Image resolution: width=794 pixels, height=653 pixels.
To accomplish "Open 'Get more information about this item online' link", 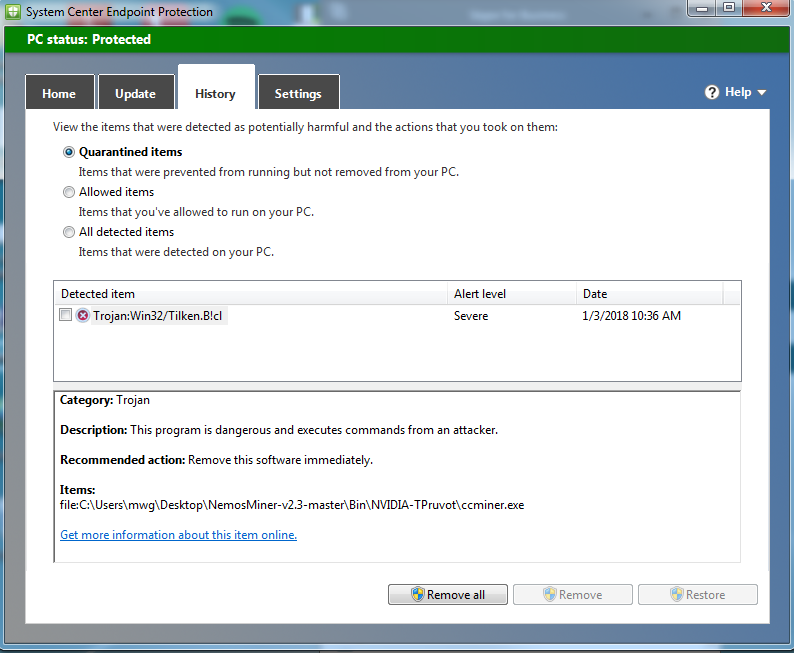I will click(178, 535).
